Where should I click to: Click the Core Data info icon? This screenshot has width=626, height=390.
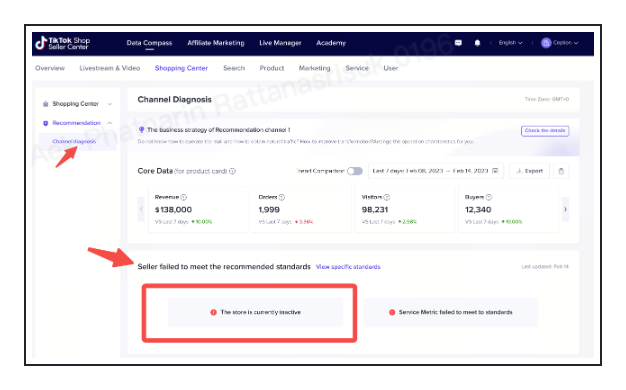(232, 171)
